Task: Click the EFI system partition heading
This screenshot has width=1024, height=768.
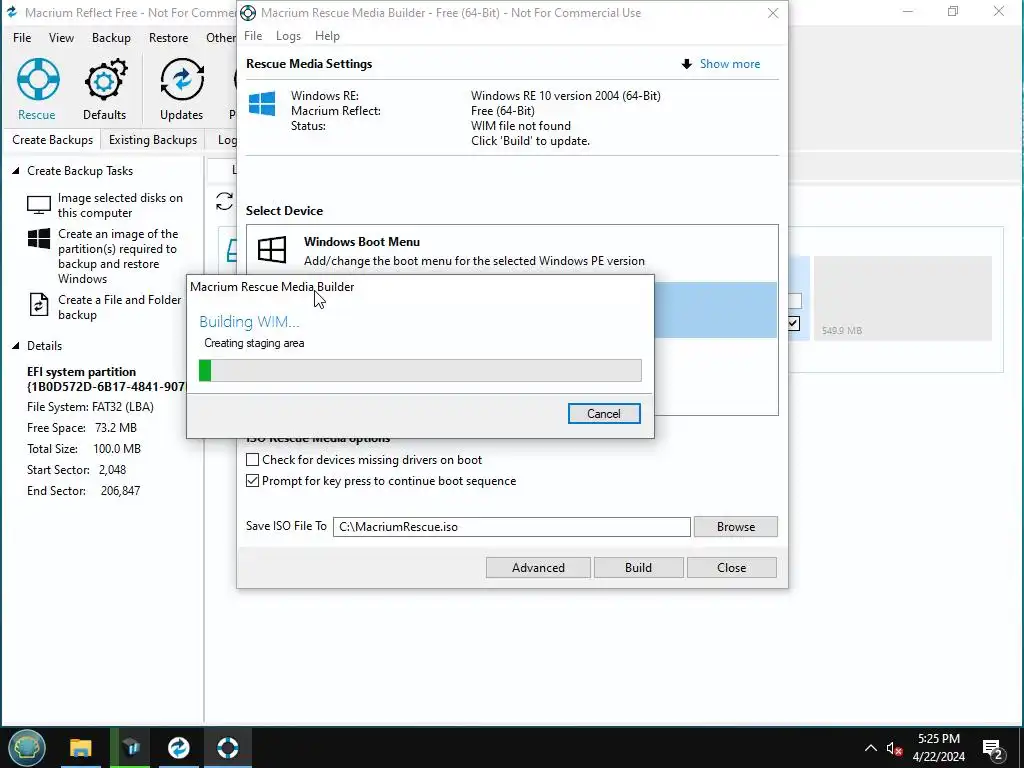Action: point(82,372)
